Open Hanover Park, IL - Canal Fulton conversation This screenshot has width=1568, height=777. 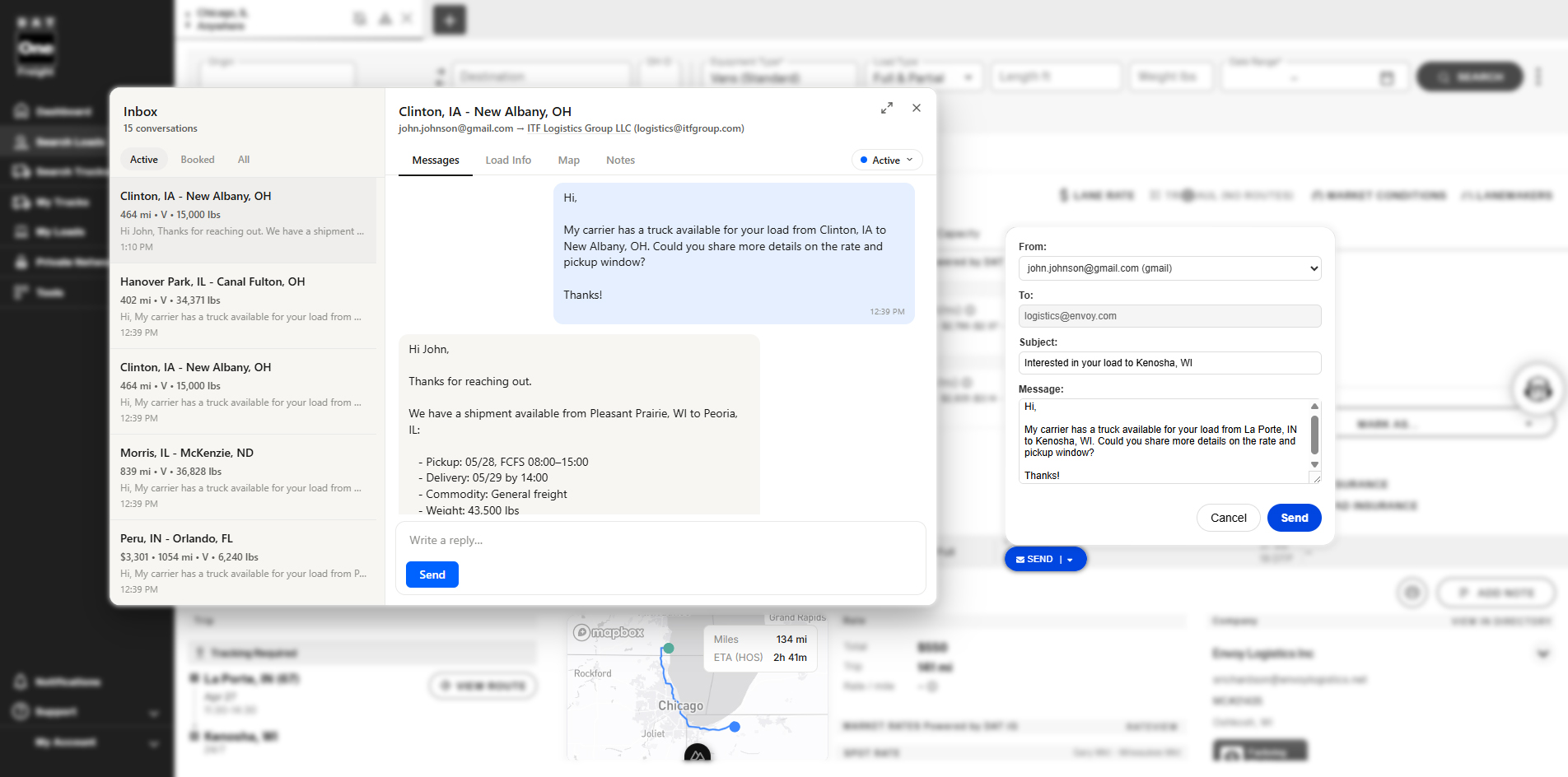tap(243, 306)
